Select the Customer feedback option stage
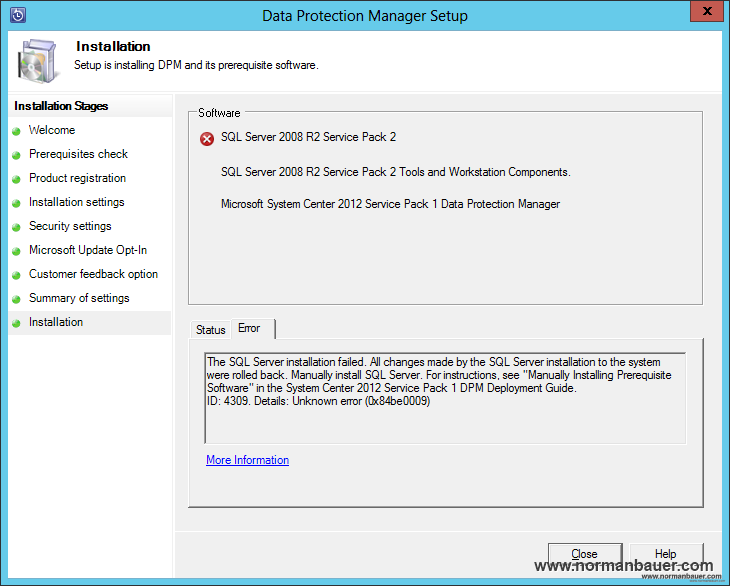Viewport: 730px width, 586px height. coord(94,274)
